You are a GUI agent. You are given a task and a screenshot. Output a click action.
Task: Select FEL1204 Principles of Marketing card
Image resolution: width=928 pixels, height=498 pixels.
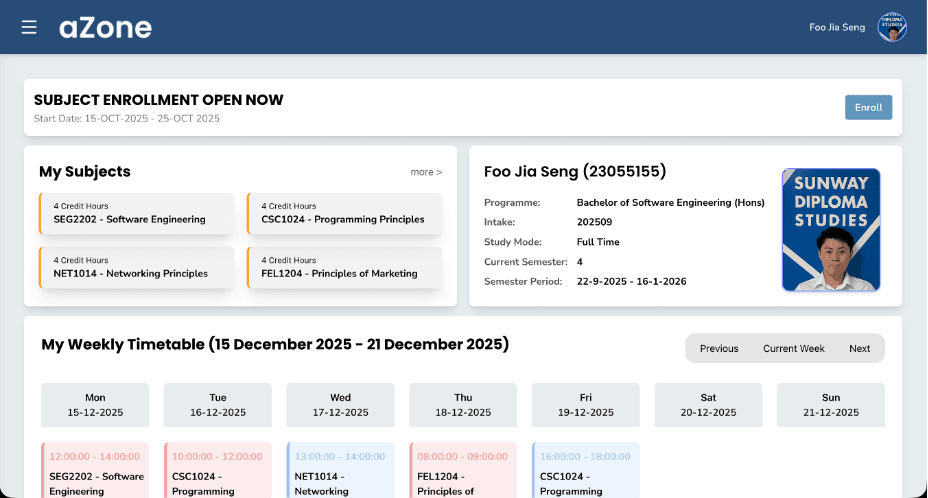tap(344, 267)
